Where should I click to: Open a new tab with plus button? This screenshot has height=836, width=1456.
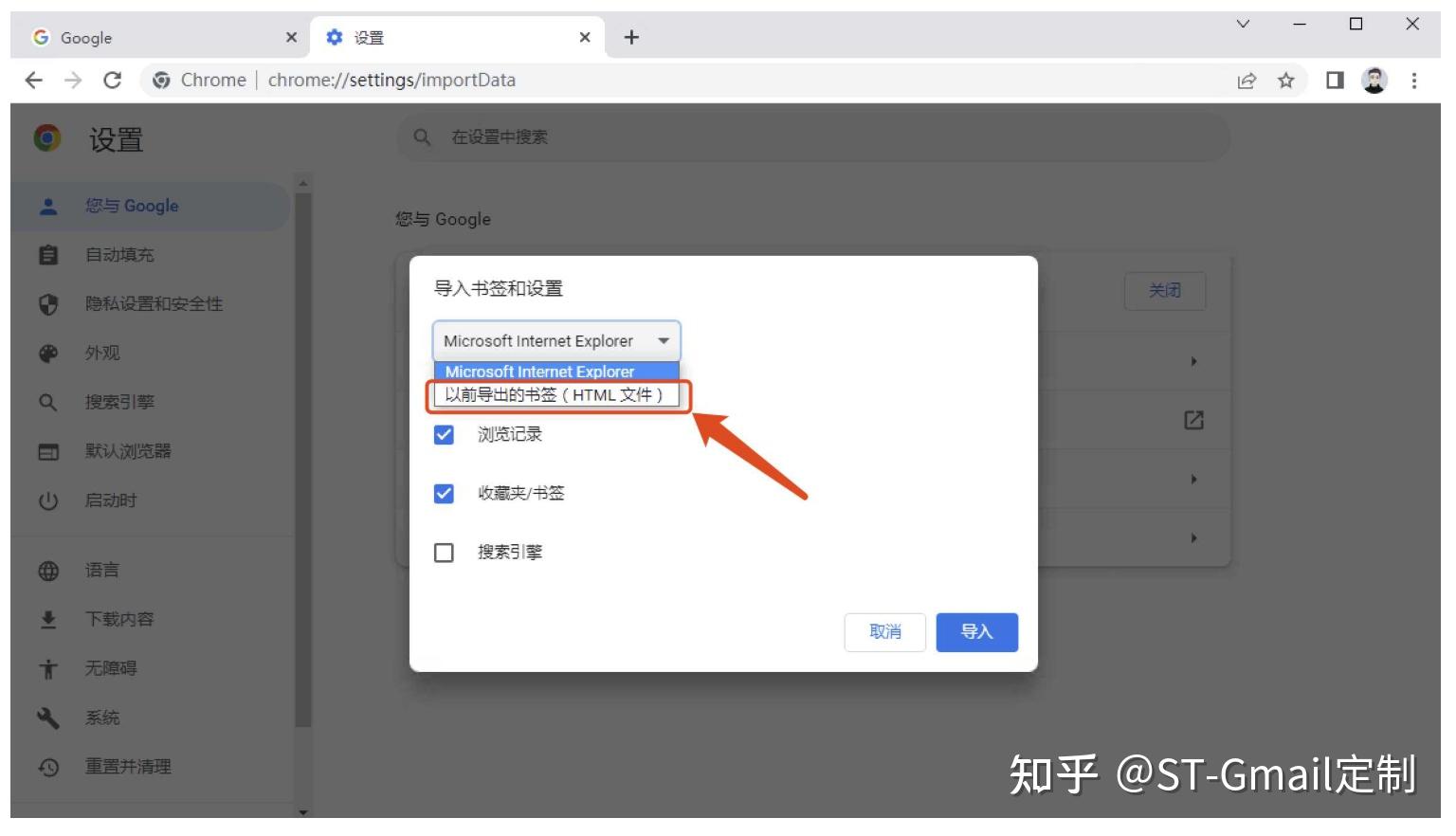[x=631, y=37]
